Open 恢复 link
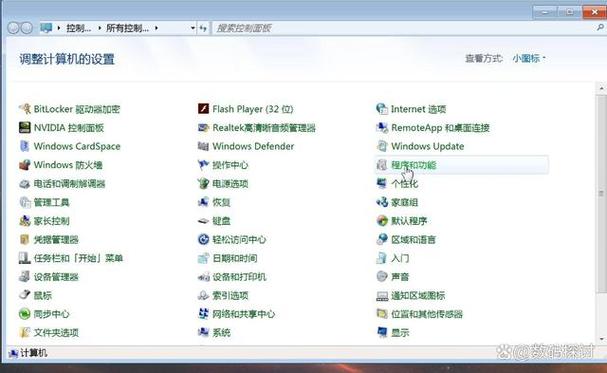The width and height of the screenshot is (607, 373). [221, 202]
